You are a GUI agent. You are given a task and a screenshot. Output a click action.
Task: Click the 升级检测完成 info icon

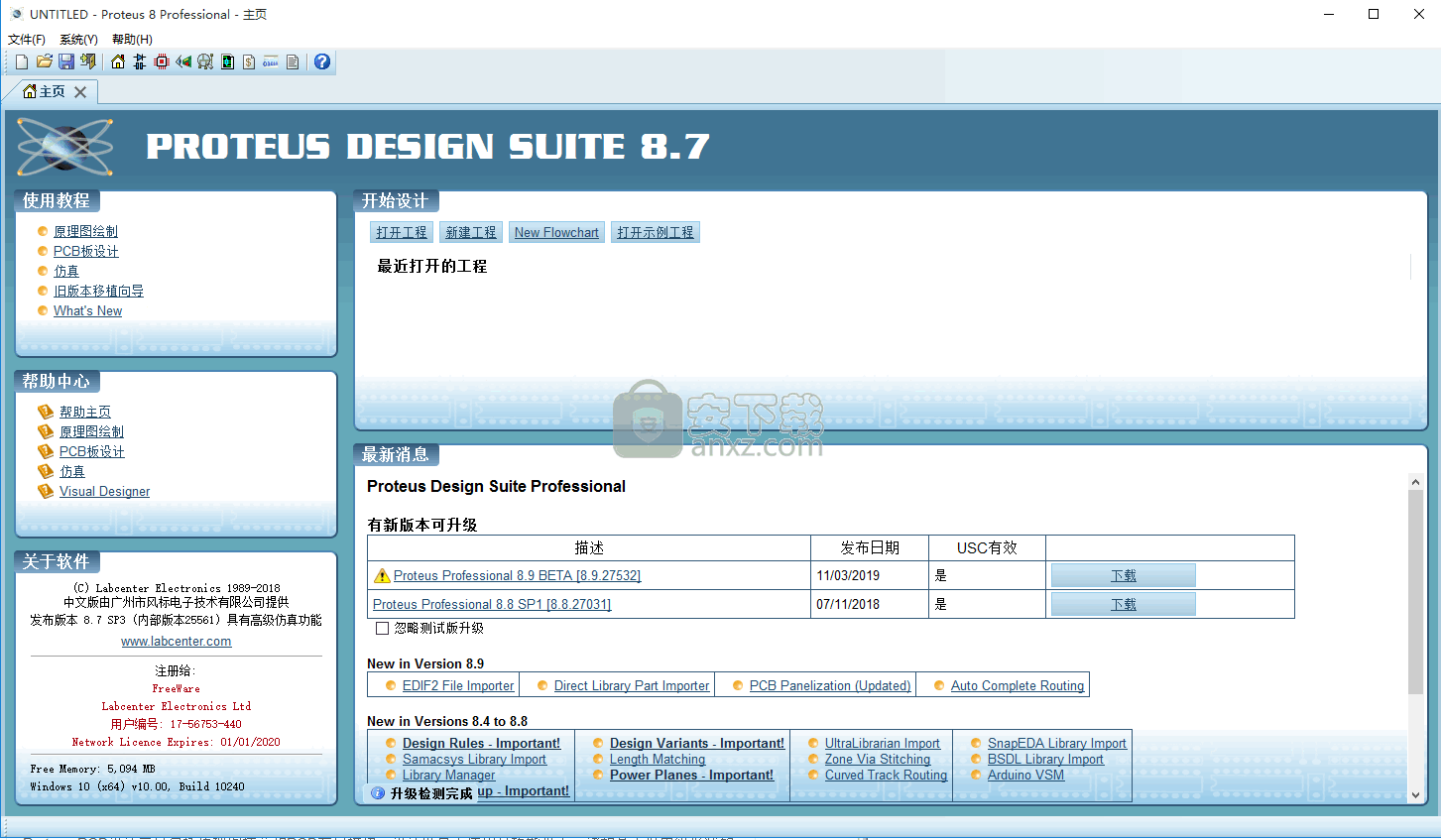click(378, 793)
